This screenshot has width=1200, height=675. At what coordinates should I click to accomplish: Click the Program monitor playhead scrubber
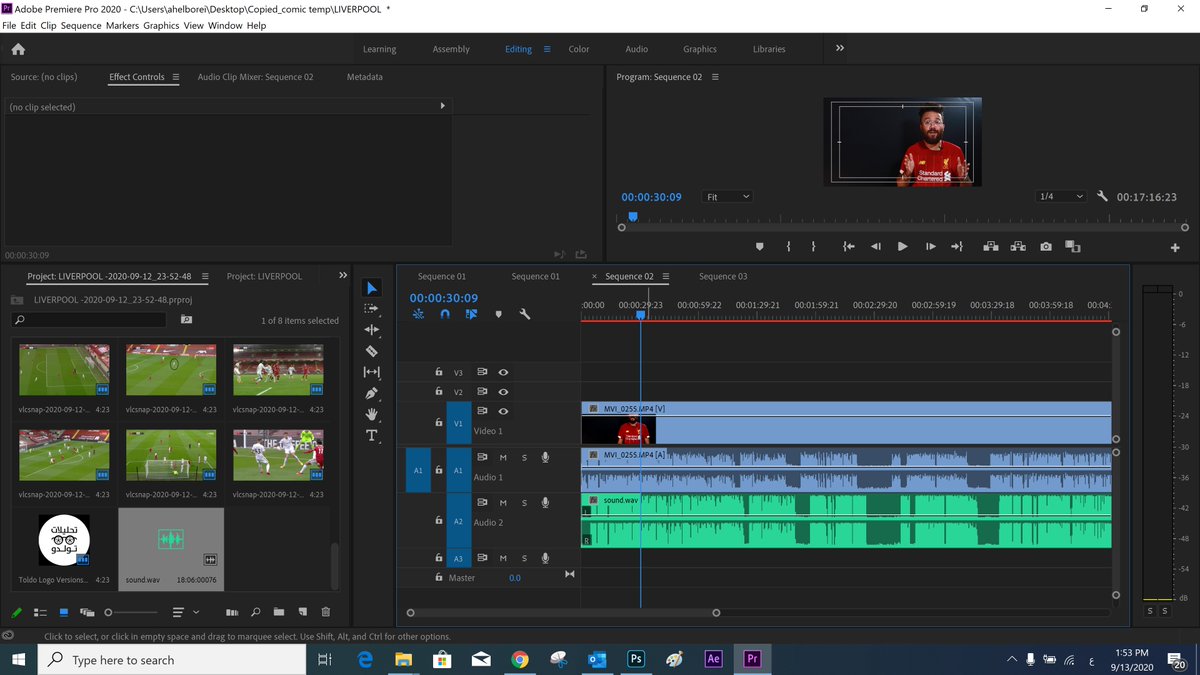[632, 216]
